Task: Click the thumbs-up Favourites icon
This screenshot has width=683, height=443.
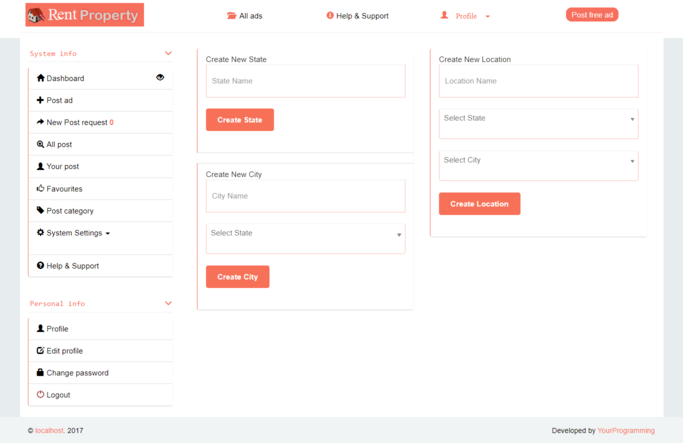Action: click(x=40, y=188)
